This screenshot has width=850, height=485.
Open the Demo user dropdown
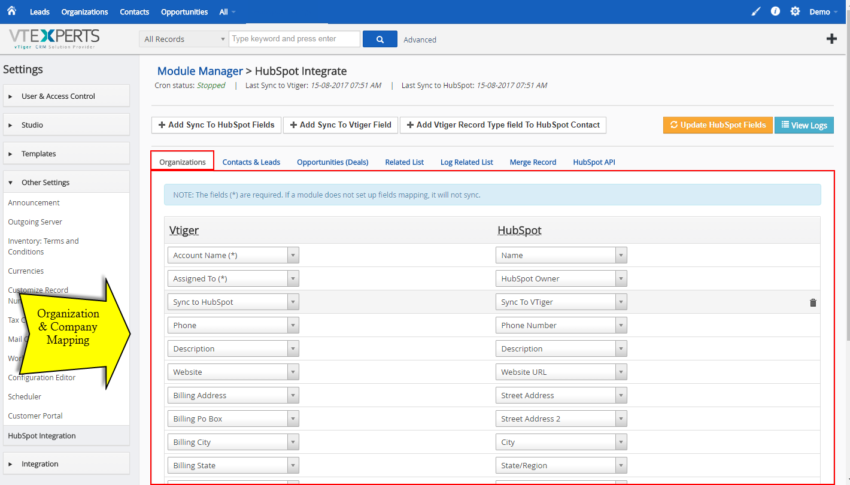point(823,12)
